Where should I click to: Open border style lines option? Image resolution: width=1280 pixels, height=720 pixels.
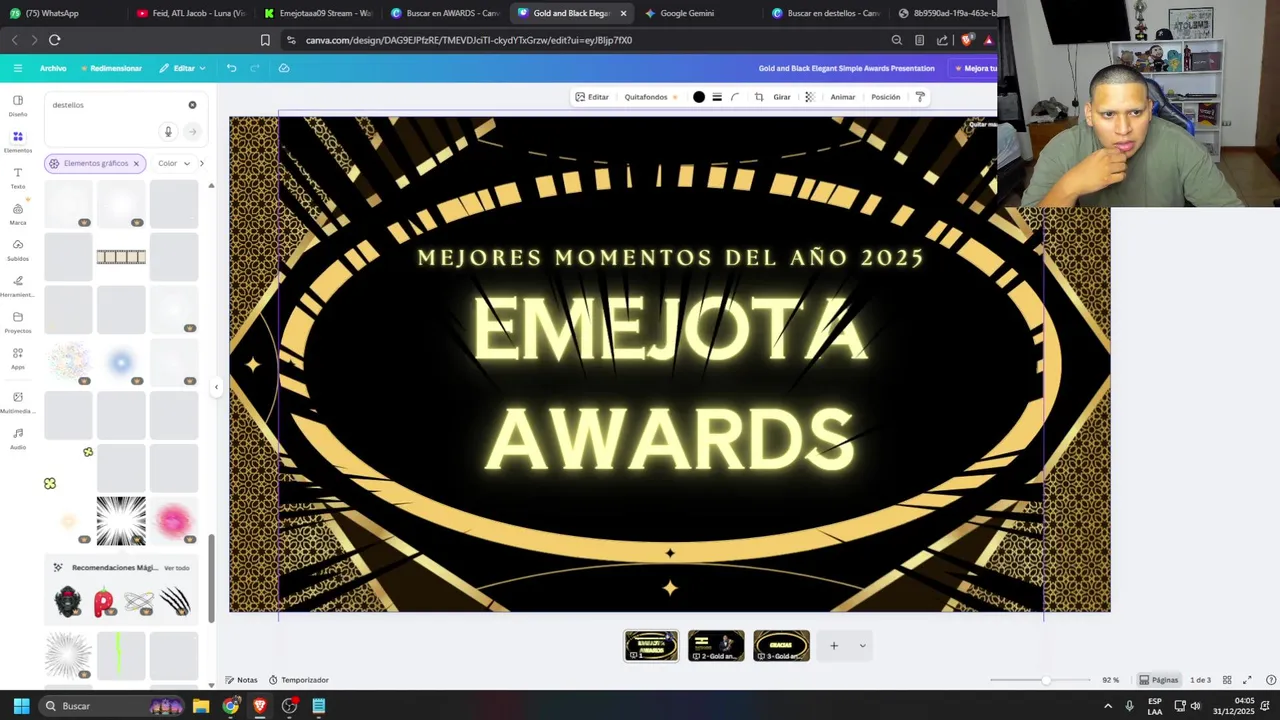coord(717,97)
